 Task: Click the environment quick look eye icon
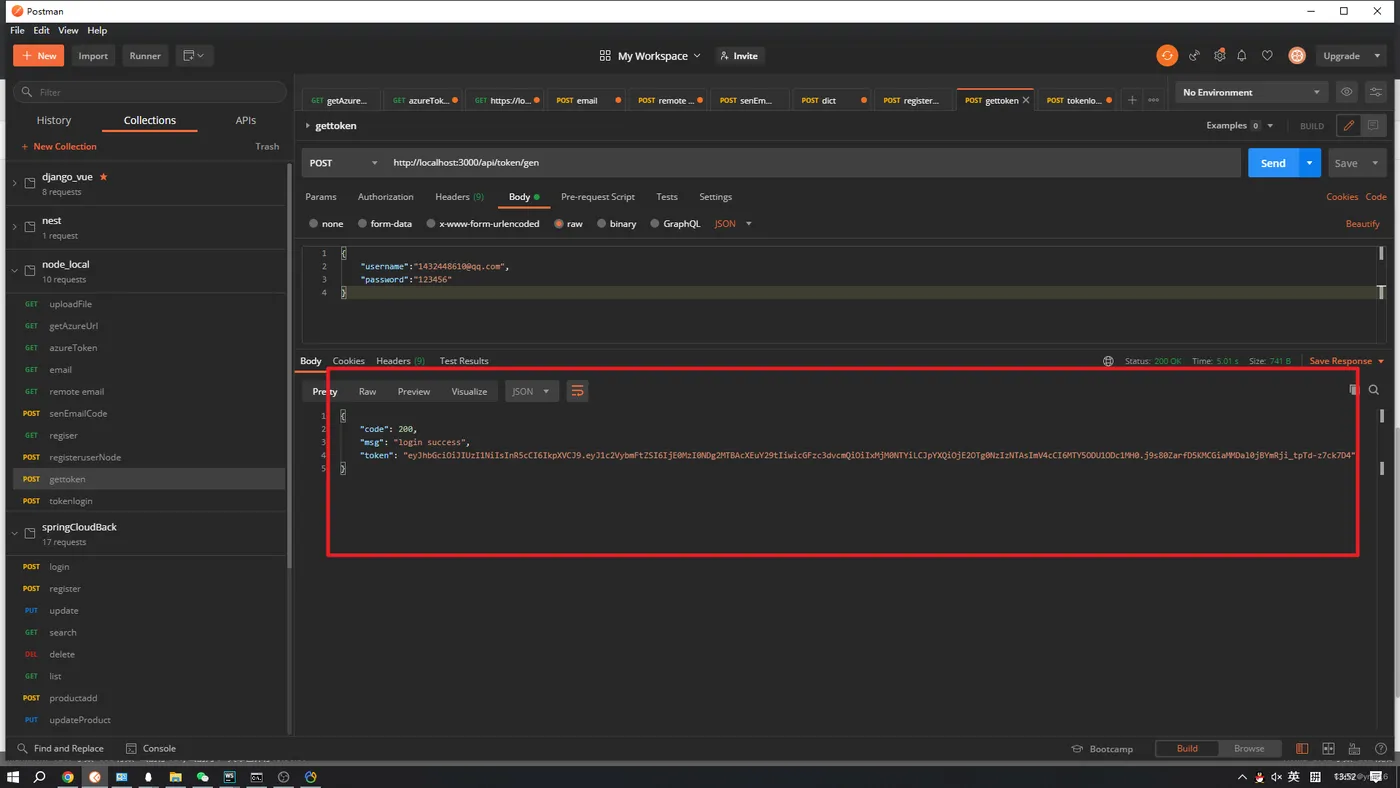[1346, 92]
